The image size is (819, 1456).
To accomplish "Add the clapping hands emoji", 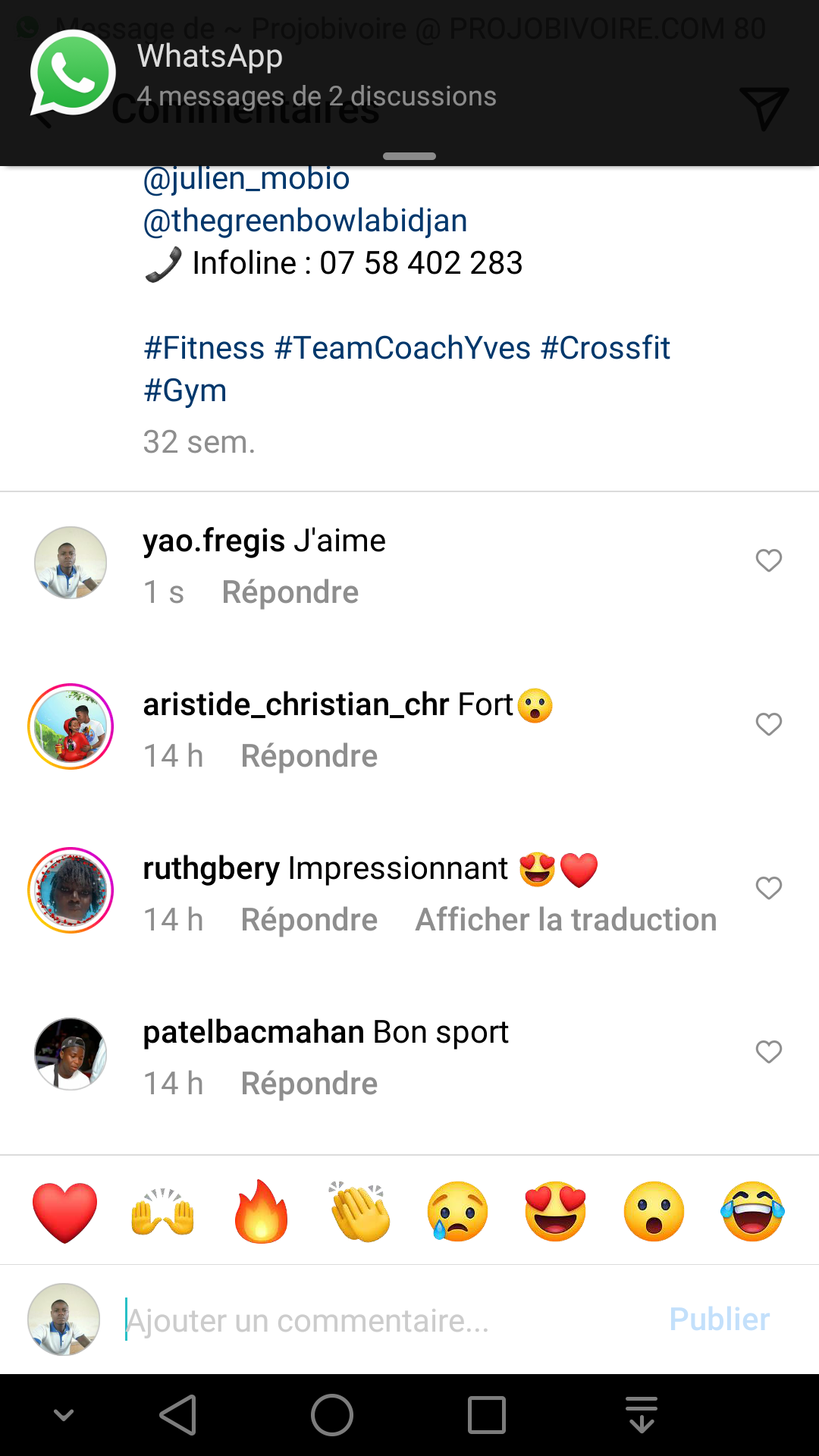I will (x=360, y=1211).
